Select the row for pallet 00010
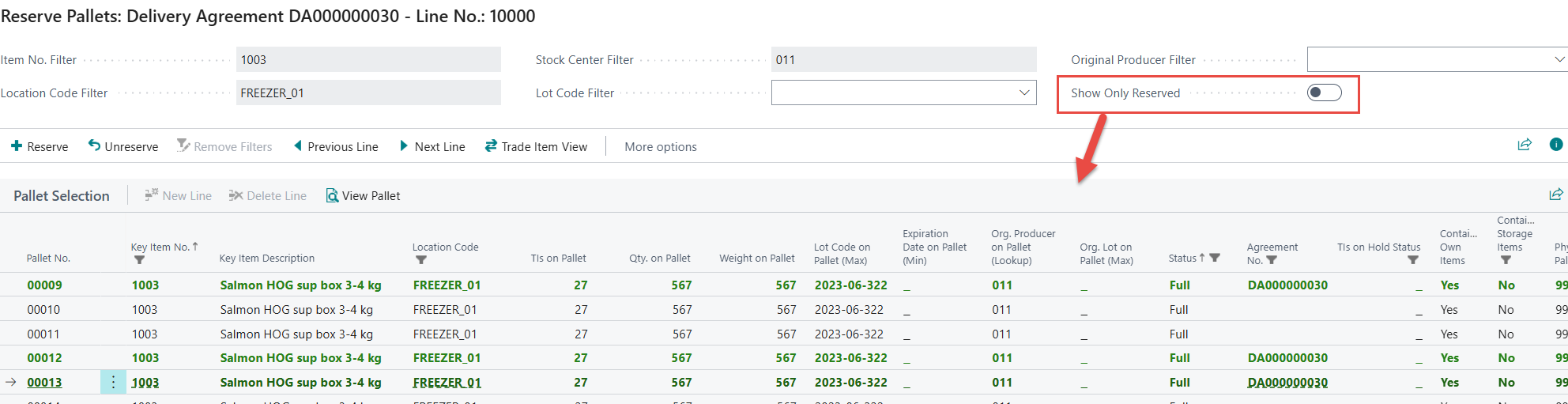Viewport: 1568px width, 404px height. pyautogui.click(x=43, y=310)
